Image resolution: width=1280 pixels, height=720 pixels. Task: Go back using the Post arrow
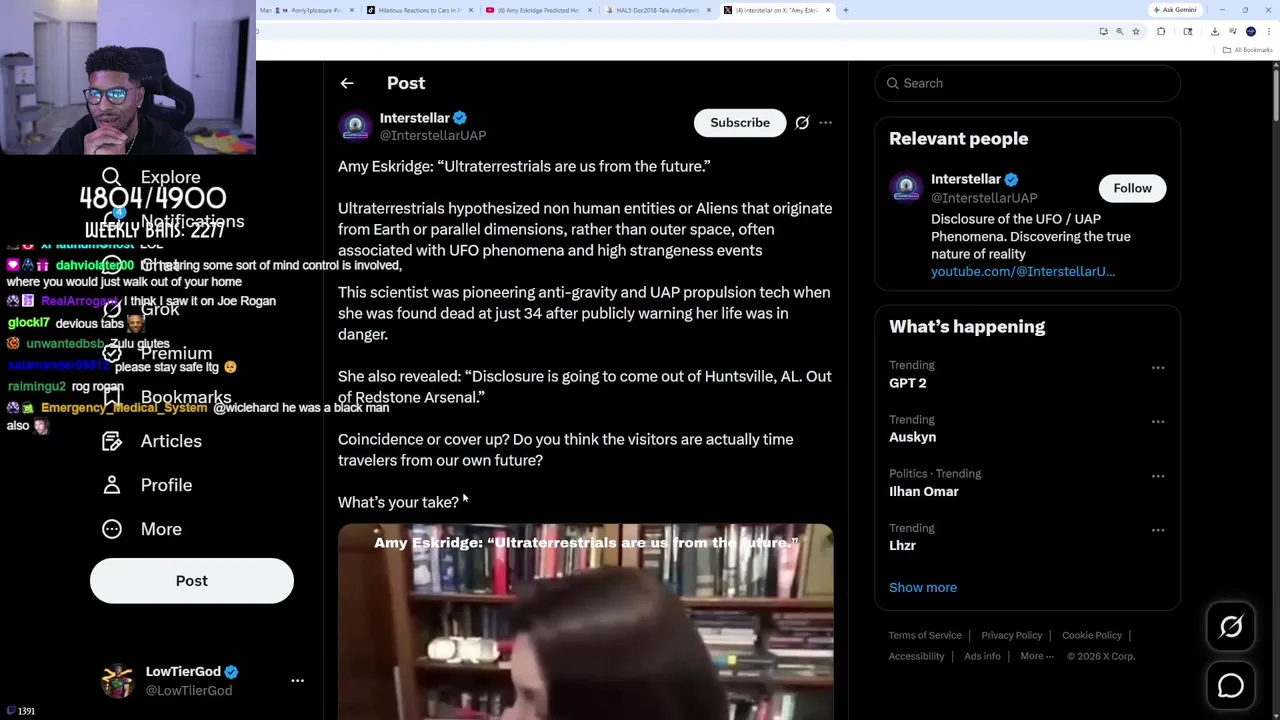[x=347, y=83]
